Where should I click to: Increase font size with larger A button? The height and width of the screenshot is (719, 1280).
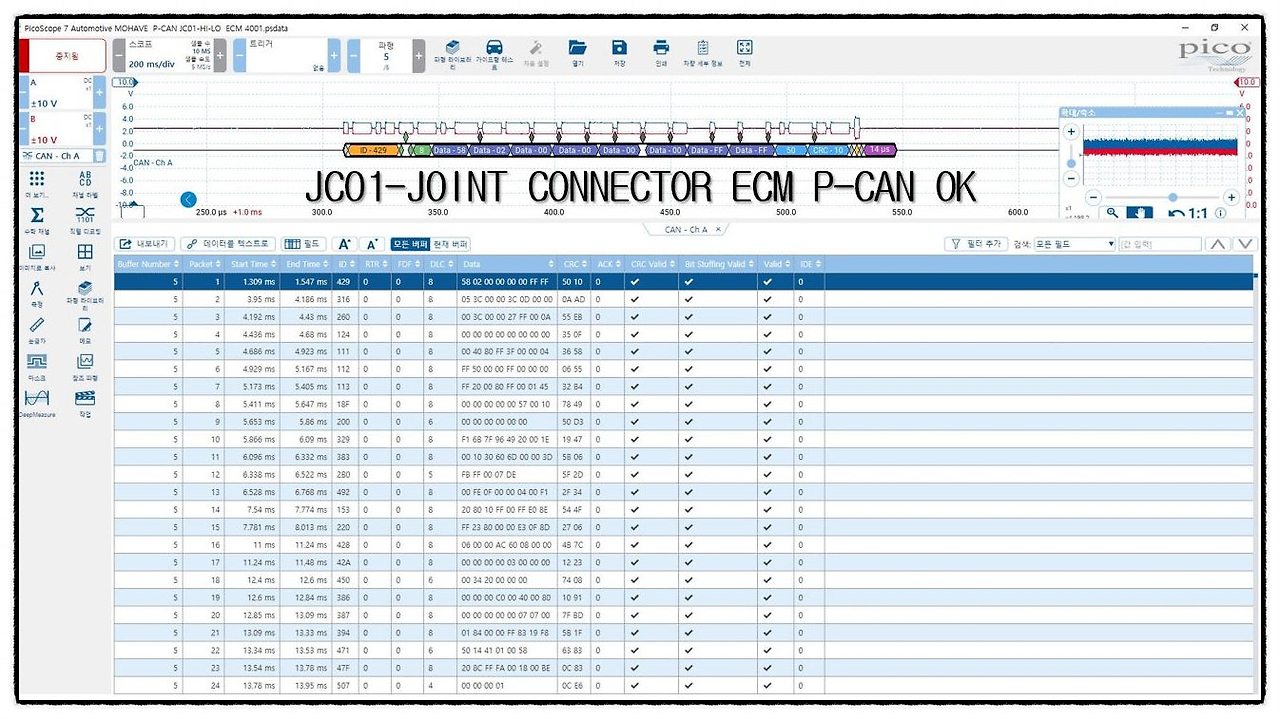(x=344, y=244)
